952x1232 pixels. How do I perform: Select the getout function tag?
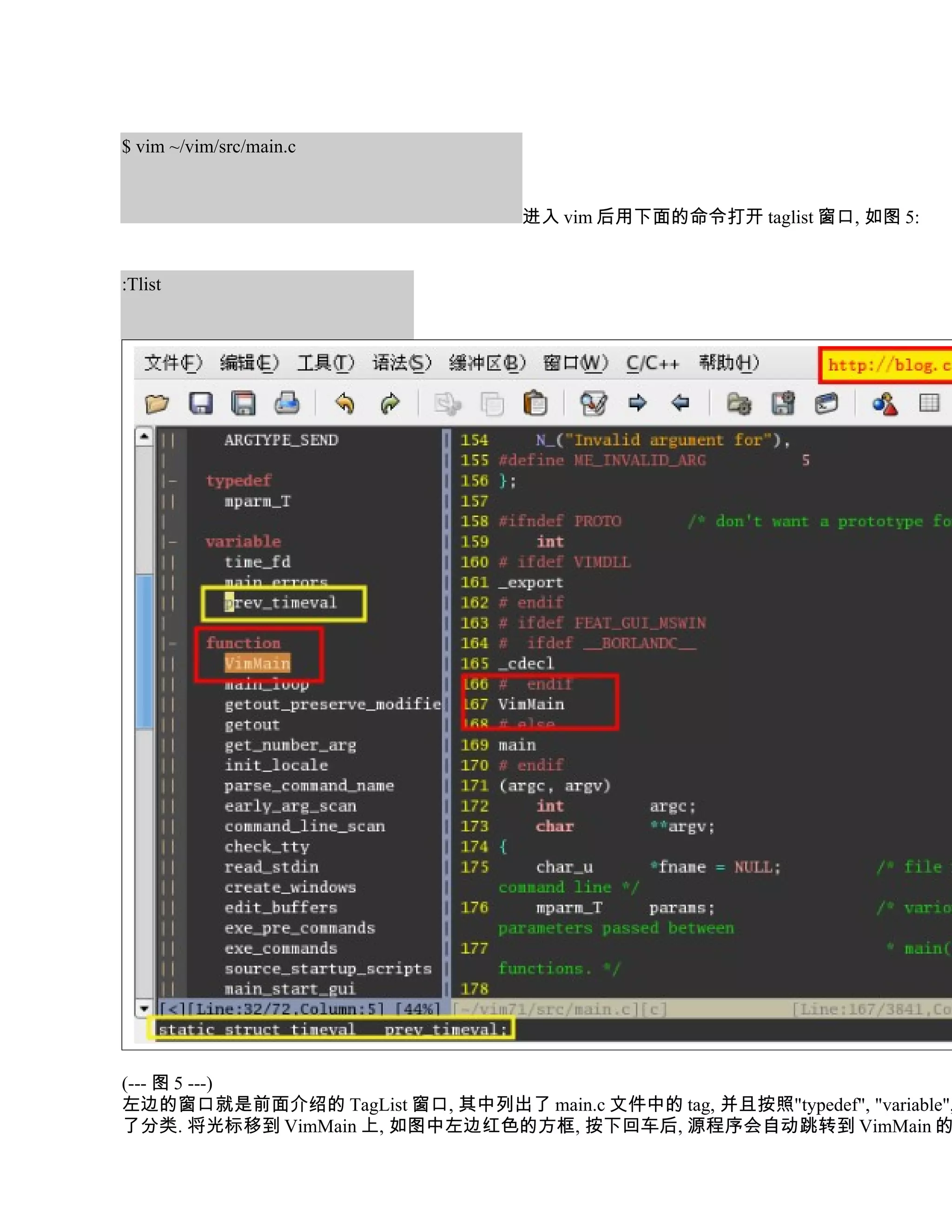(x=252, y=724)
